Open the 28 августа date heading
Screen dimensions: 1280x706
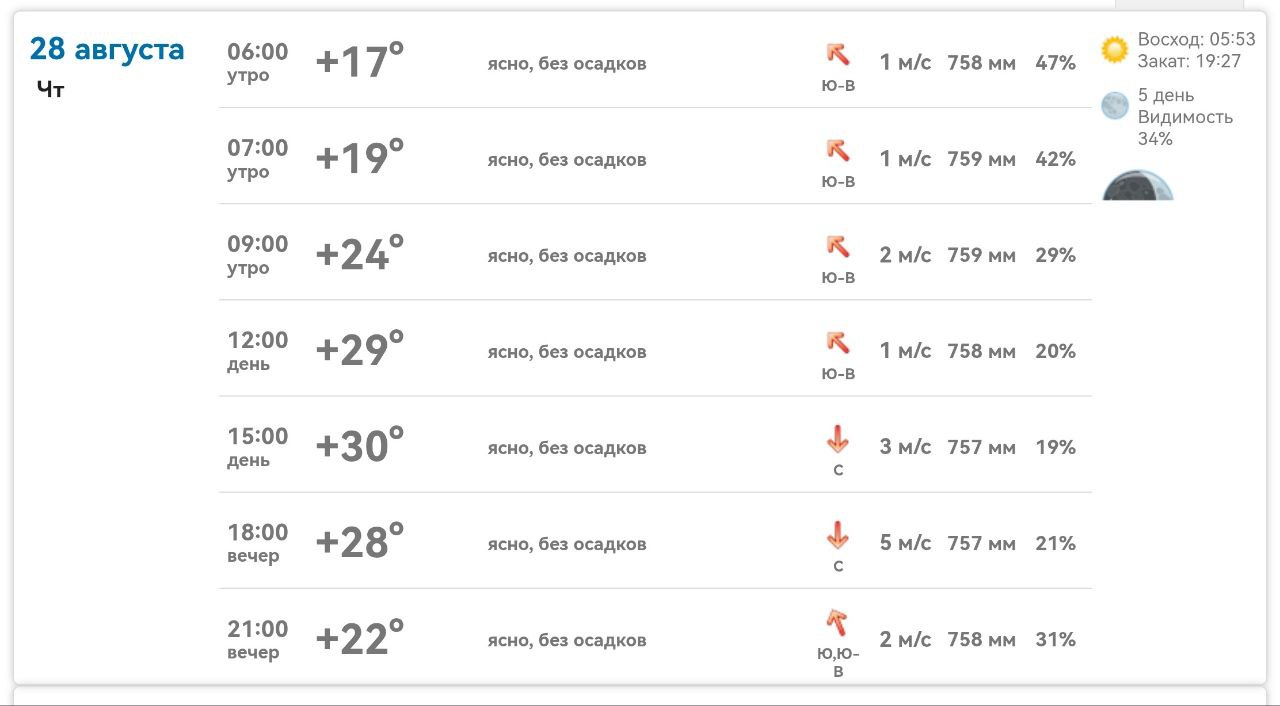(107, 48)
